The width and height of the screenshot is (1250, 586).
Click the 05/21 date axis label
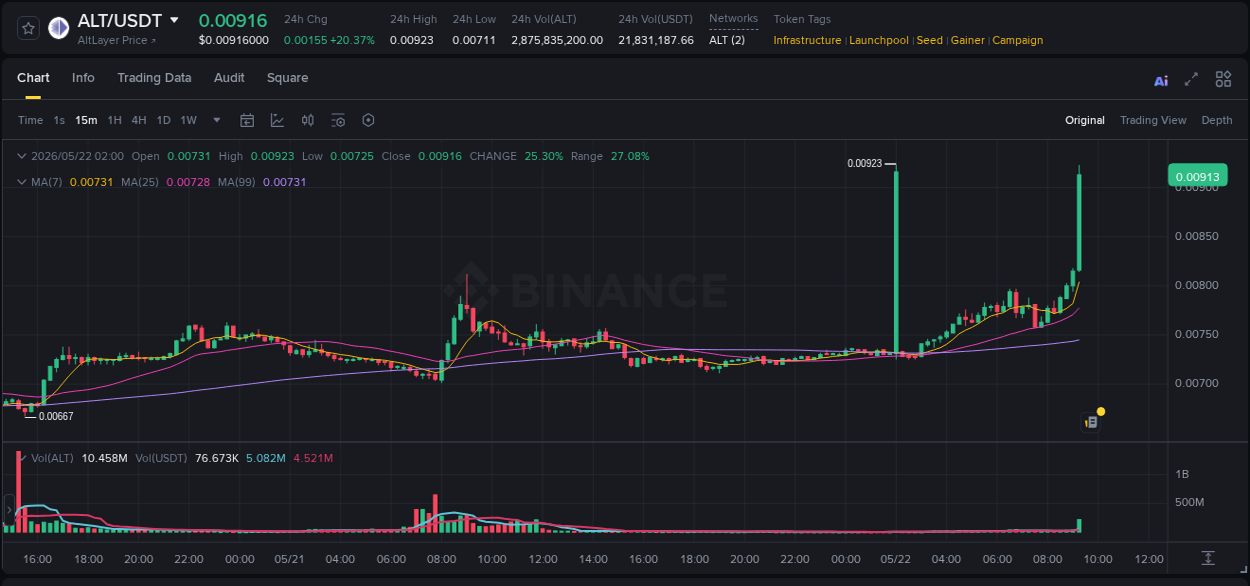click(290, 559)
